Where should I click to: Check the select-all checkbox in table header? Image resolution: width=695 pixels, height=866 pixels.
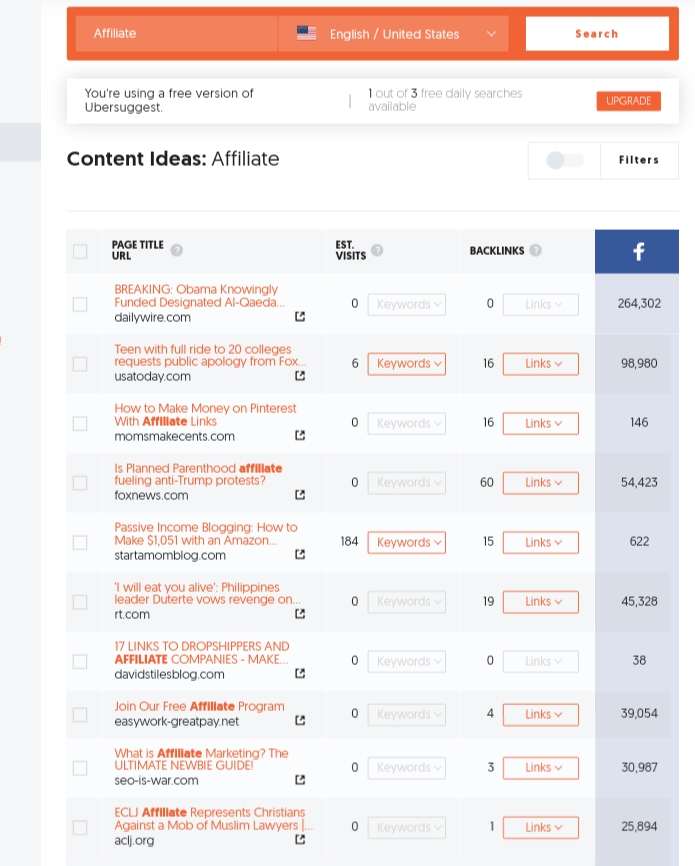(80, 252)
